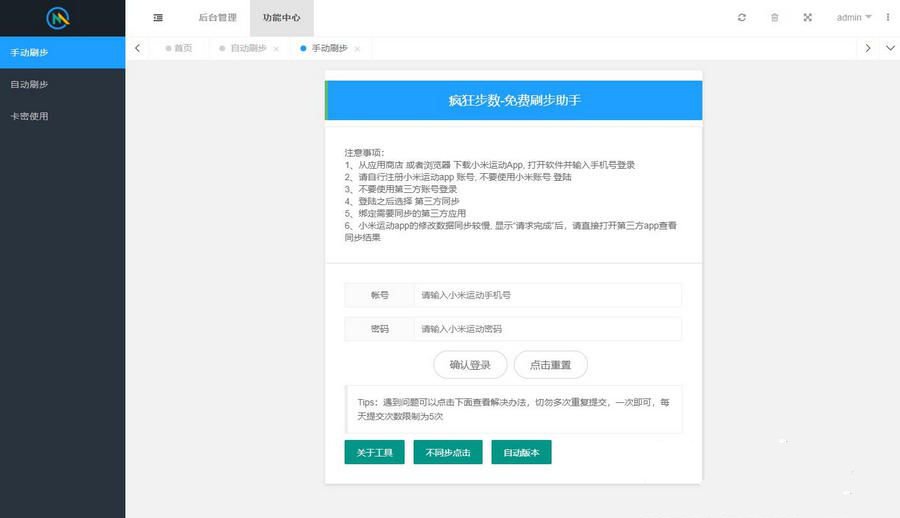This screenshot has width=900, height=518.
Task: Select 自动刷步 in the sidebar
Action: coord(63,84)
